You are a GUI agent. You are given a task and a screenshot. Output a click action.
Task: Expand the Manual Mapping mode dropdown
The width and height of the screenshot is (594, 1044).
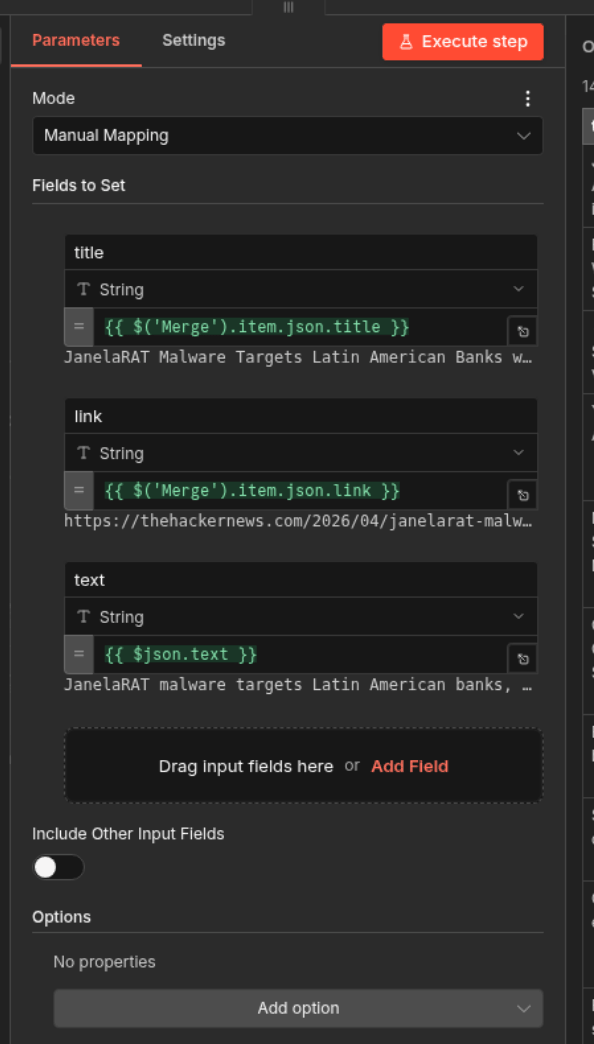288,136
